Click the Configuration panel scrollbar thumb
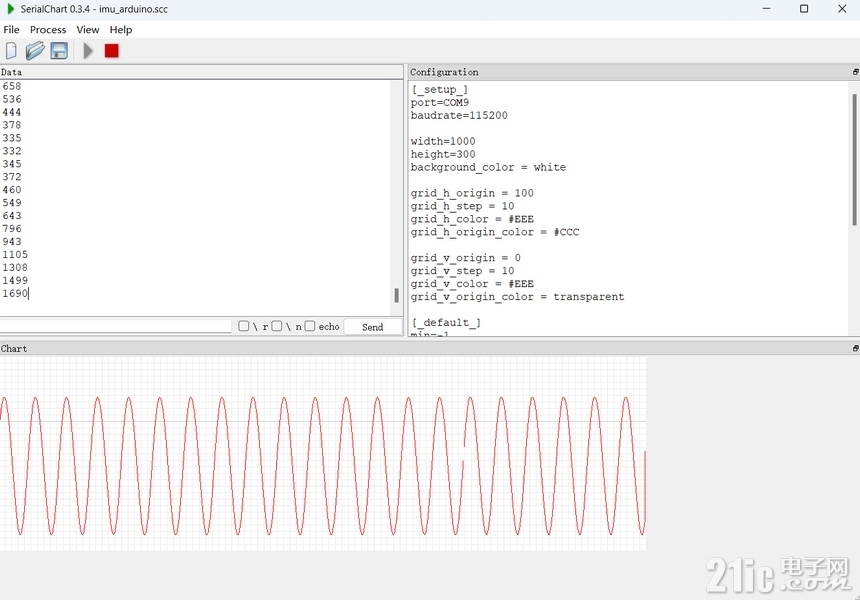Screen dimensions: 860x600 [855, 159]
